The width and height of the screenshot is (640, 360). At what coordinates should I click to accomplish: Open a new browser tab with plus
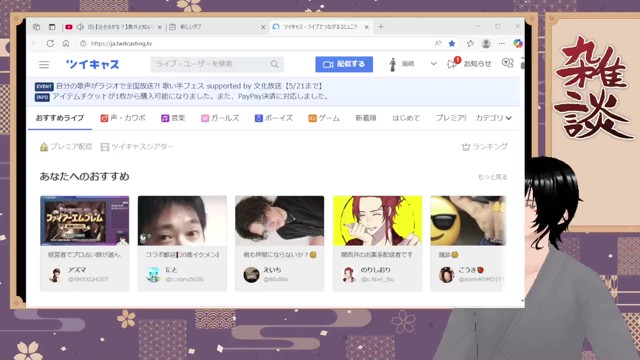381,27
